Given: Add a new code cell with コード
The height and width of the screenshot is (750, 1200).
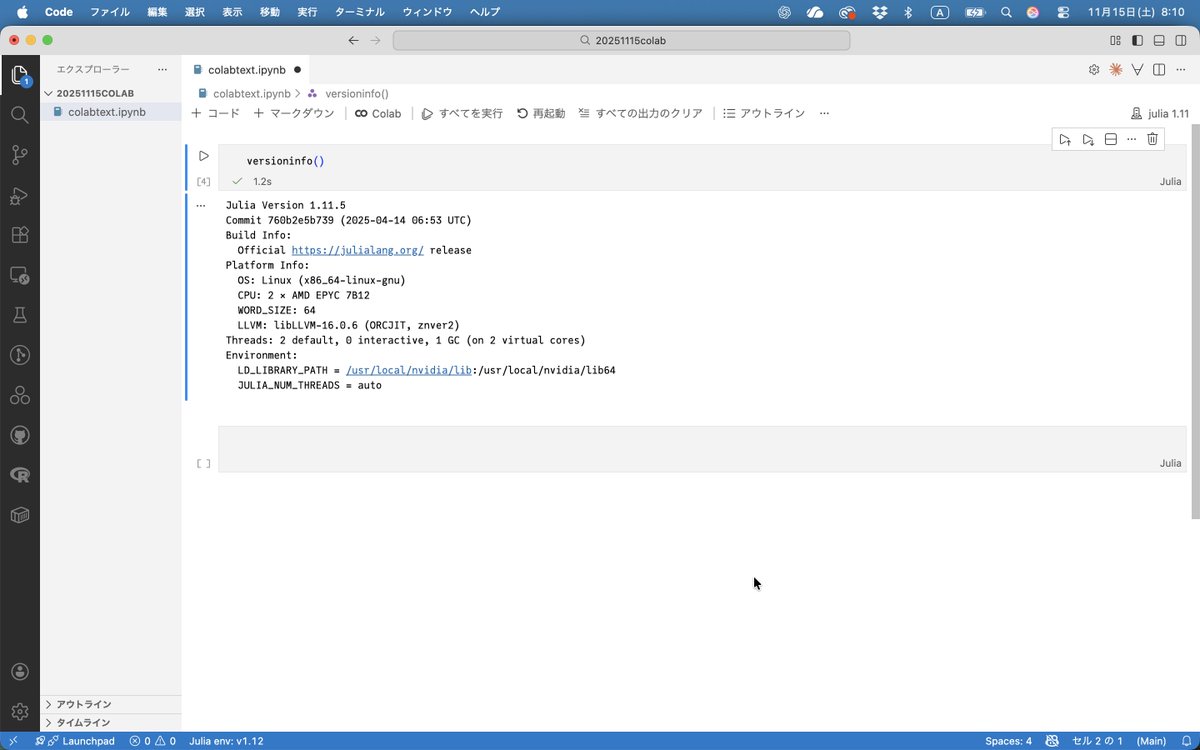Looking at the screenshot, I should coord(215,113).
